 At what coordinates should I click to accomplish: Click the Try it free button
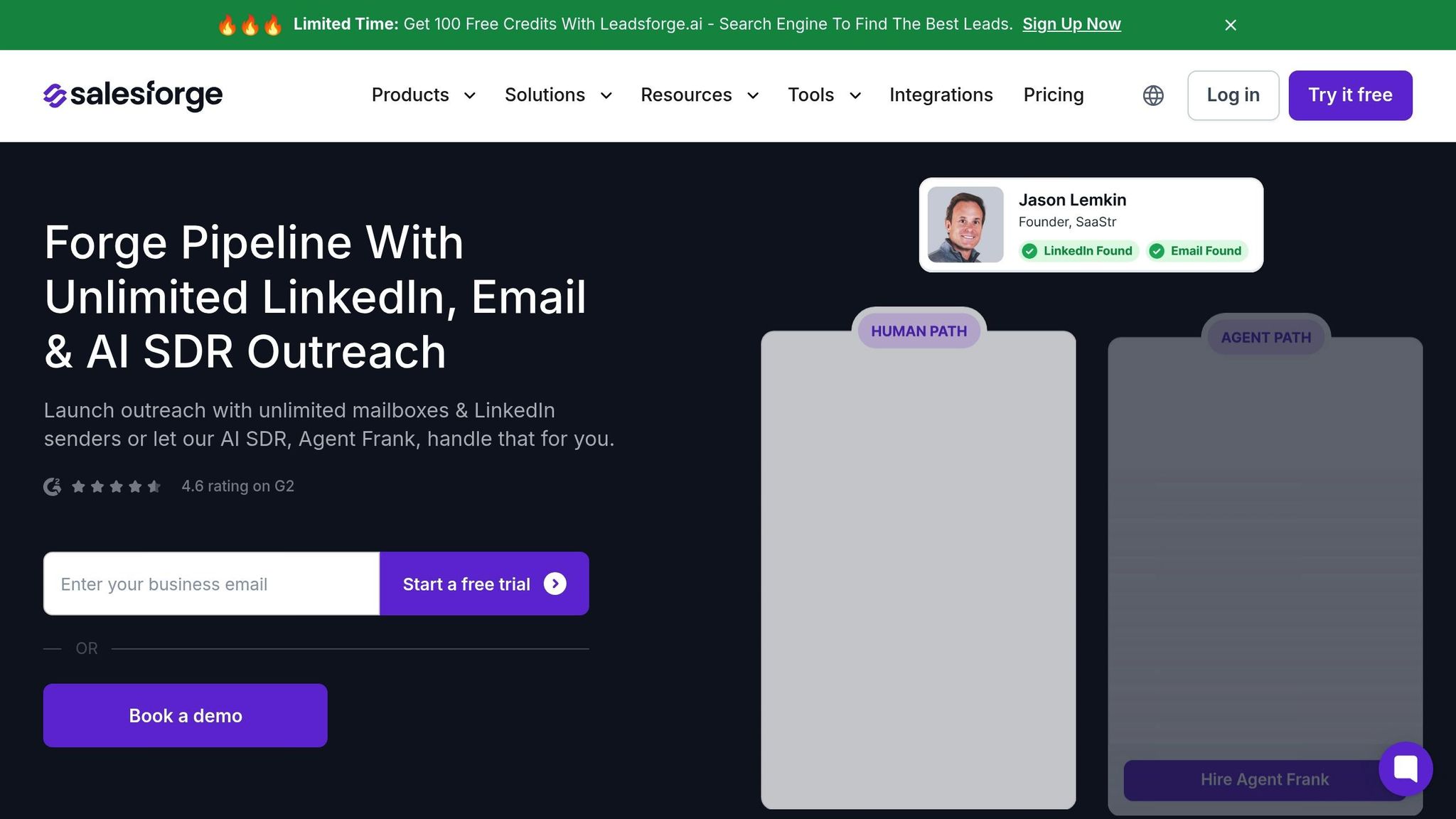(1350, 95)
